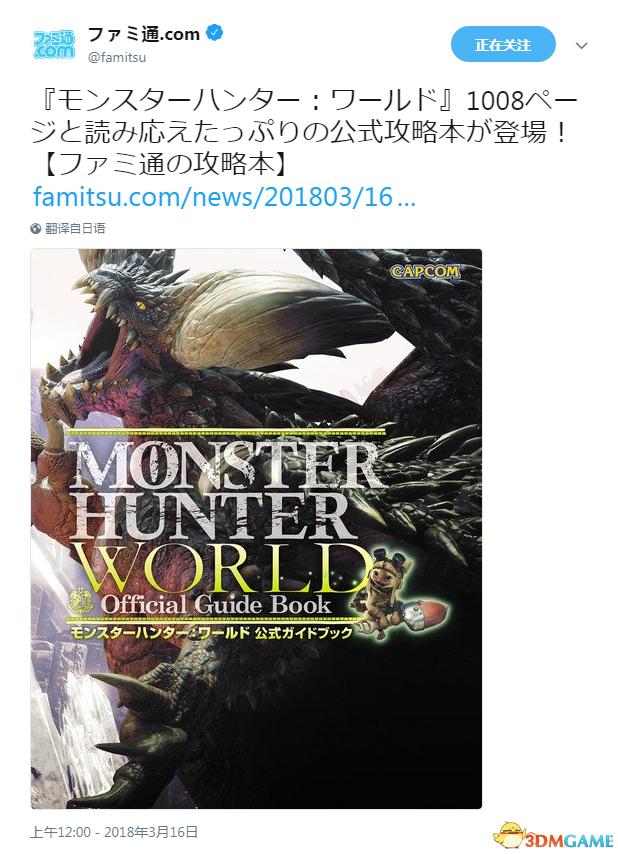Click the blue verified badge

tap(215, 34)
